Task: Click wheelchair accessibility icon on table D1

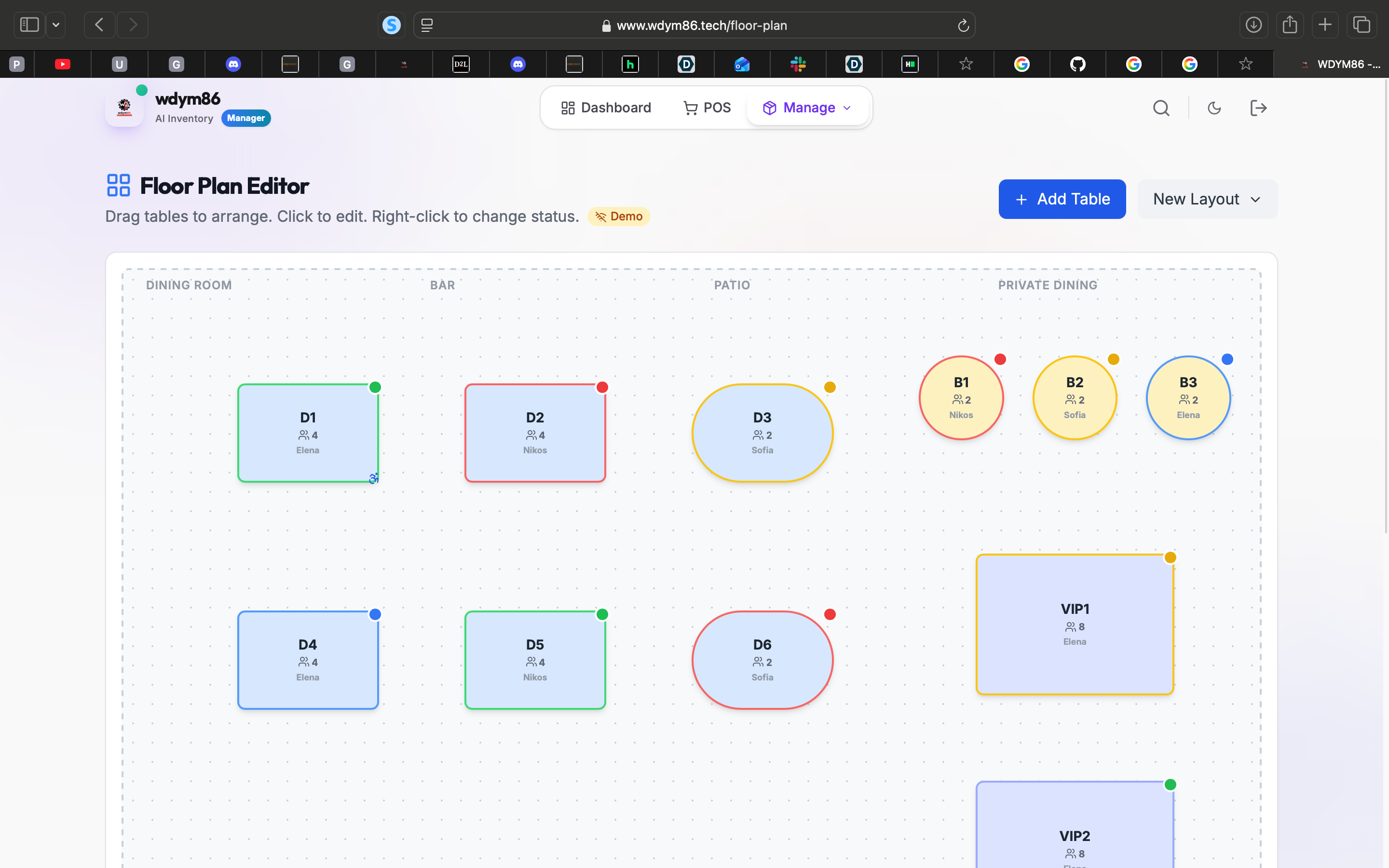Action: (x=374, y=478)
